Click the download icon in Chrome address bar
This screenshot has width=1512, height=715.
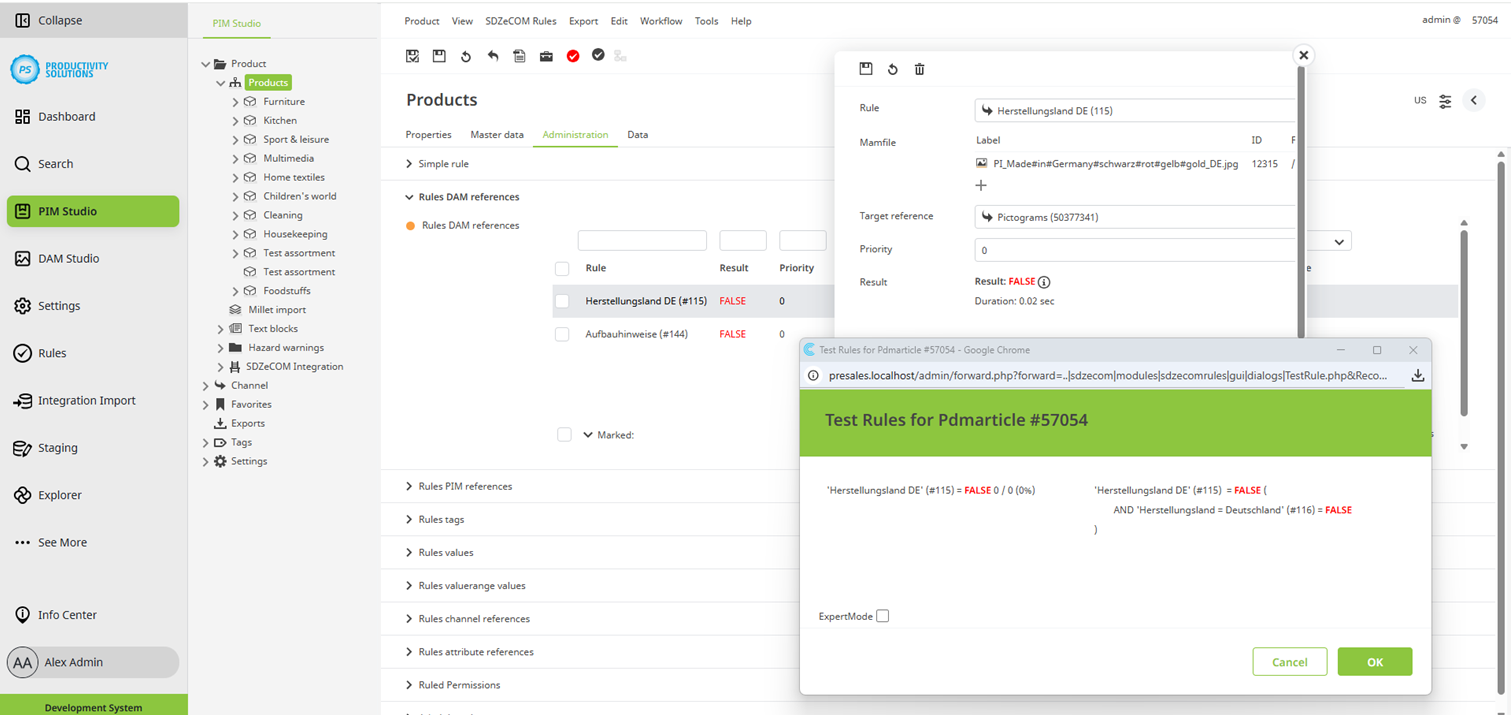[1417, 376]
